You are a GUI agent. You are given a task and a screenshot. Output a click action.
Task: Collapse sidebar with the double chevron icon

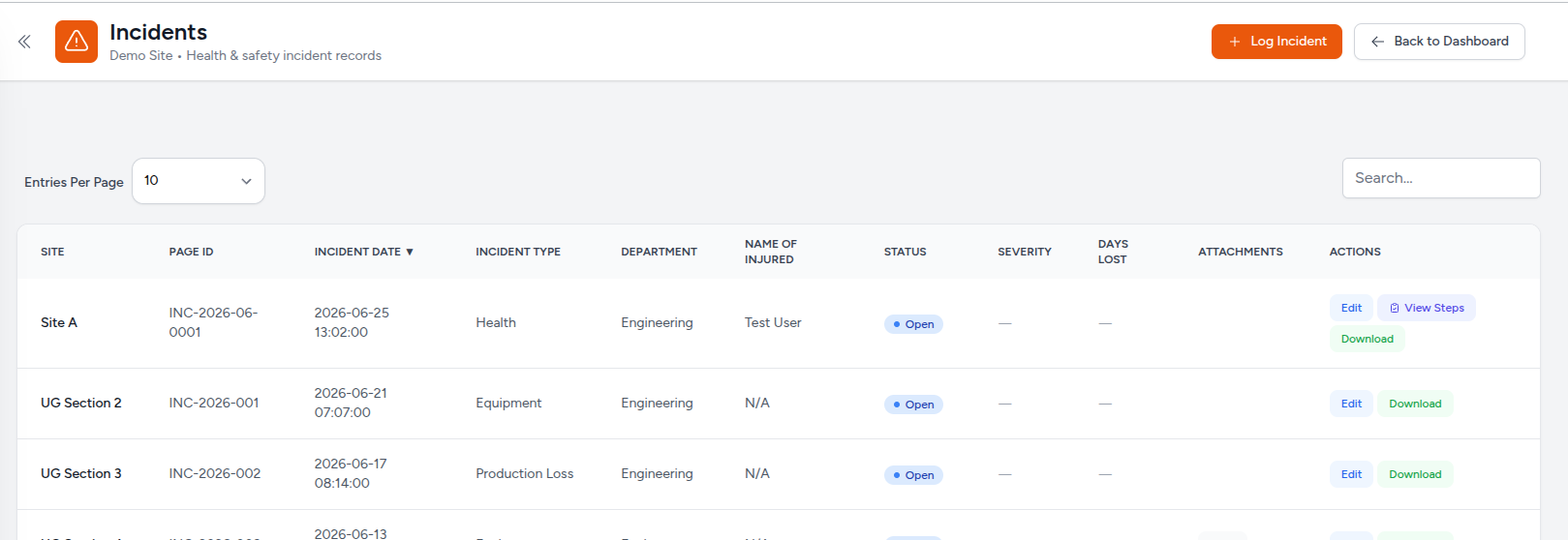click(x=24, y=42)
